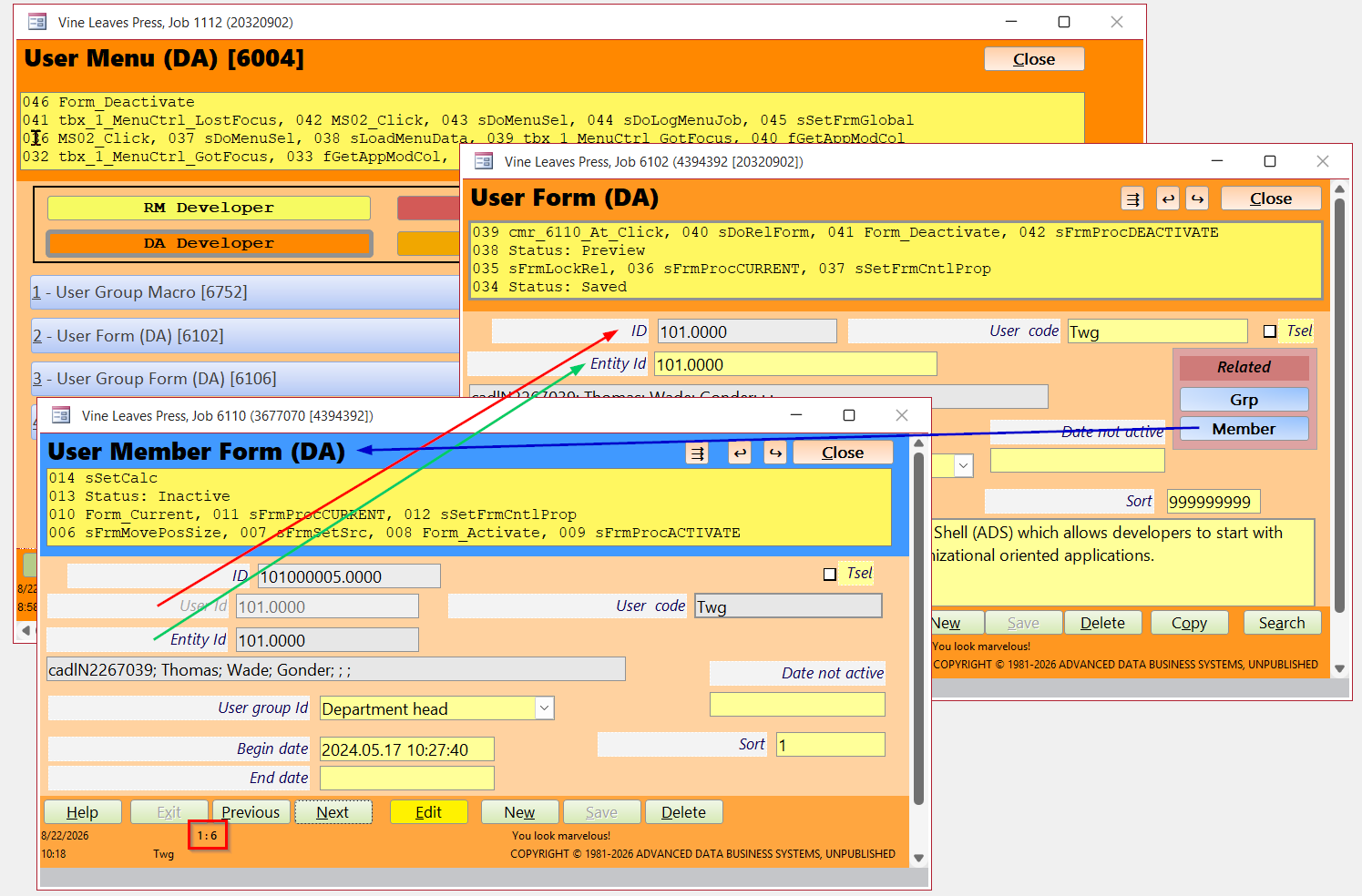Screen dimensions: 1362x896
Task: Click the Job 6102 window title bar icon
Action: [484, 161]
